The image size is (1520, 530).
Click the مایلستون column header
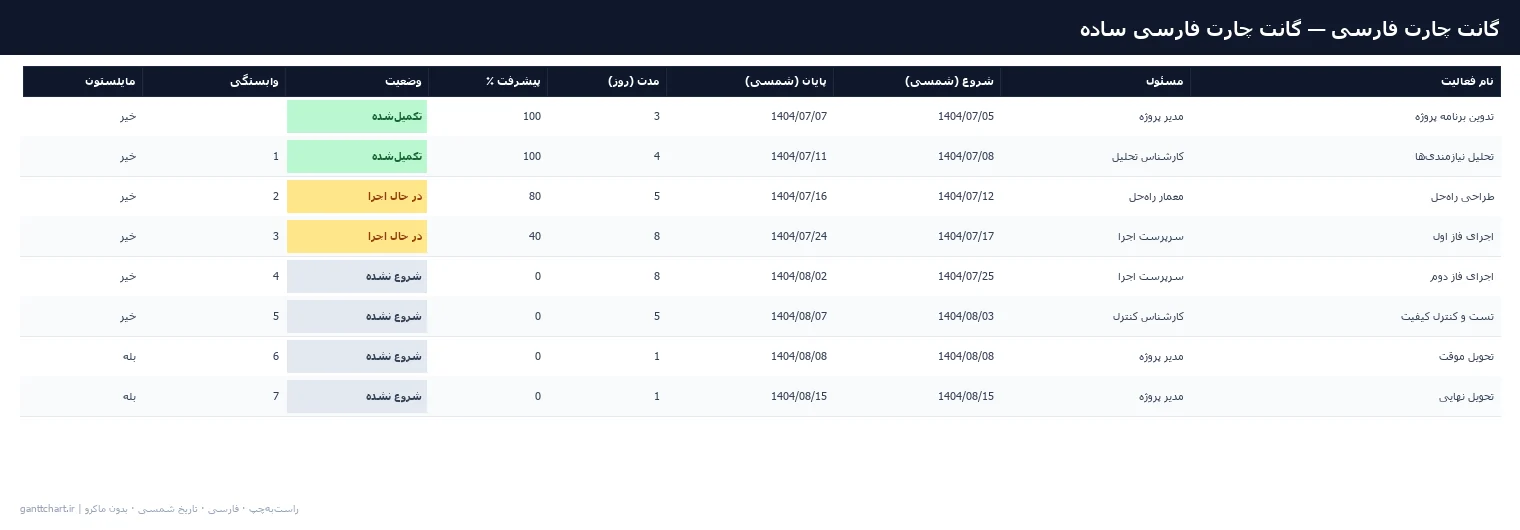point(82,81)
